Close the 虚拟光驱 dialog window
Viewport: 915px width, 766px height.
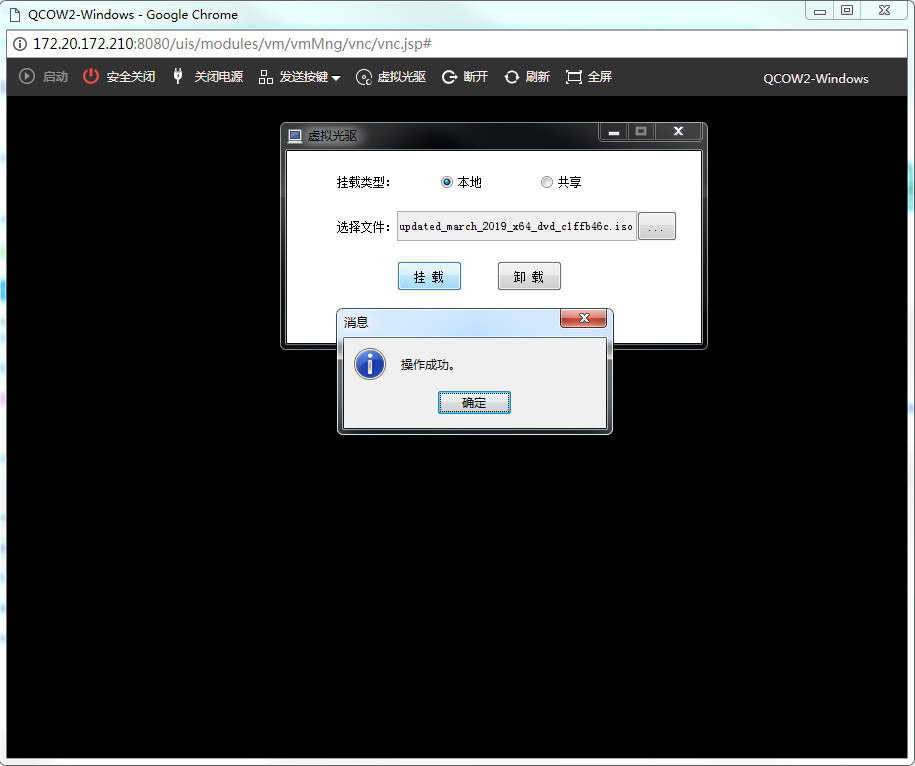tap(678, 131)
